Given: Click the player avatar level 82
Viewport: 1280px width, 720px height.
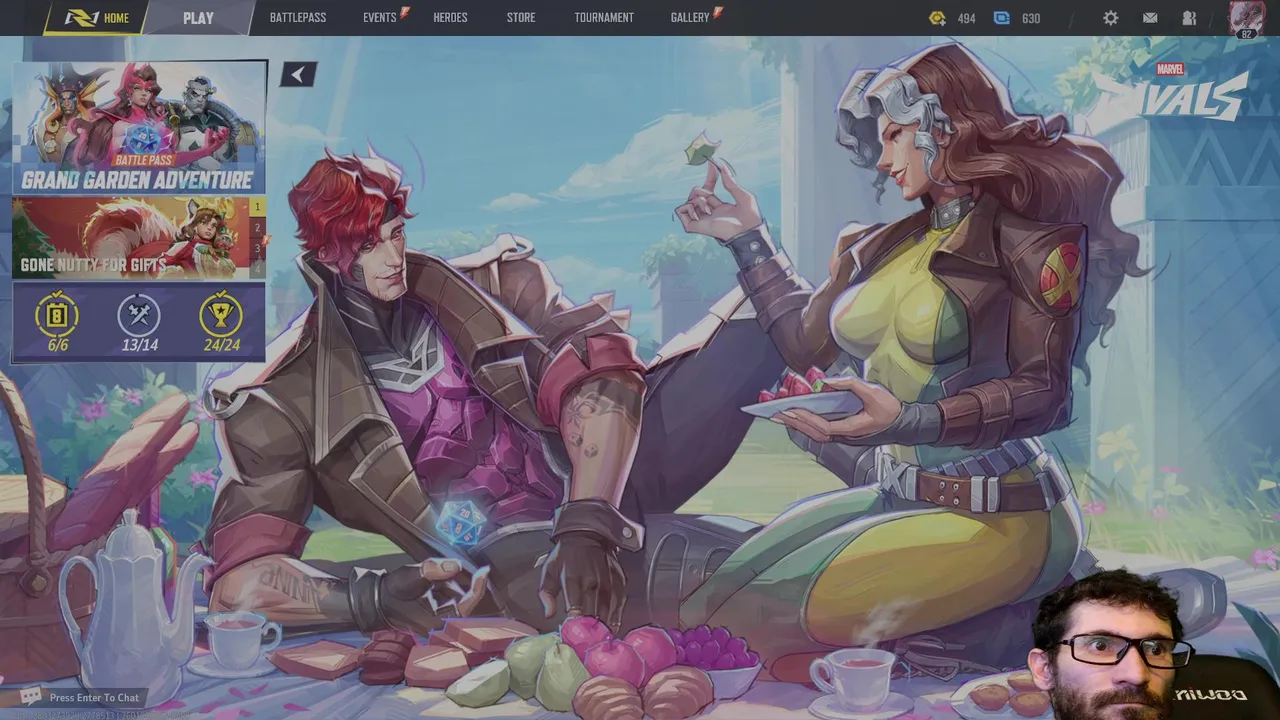Looking at the screenshot, I should pyautogui.click(x=1246, y=19).
